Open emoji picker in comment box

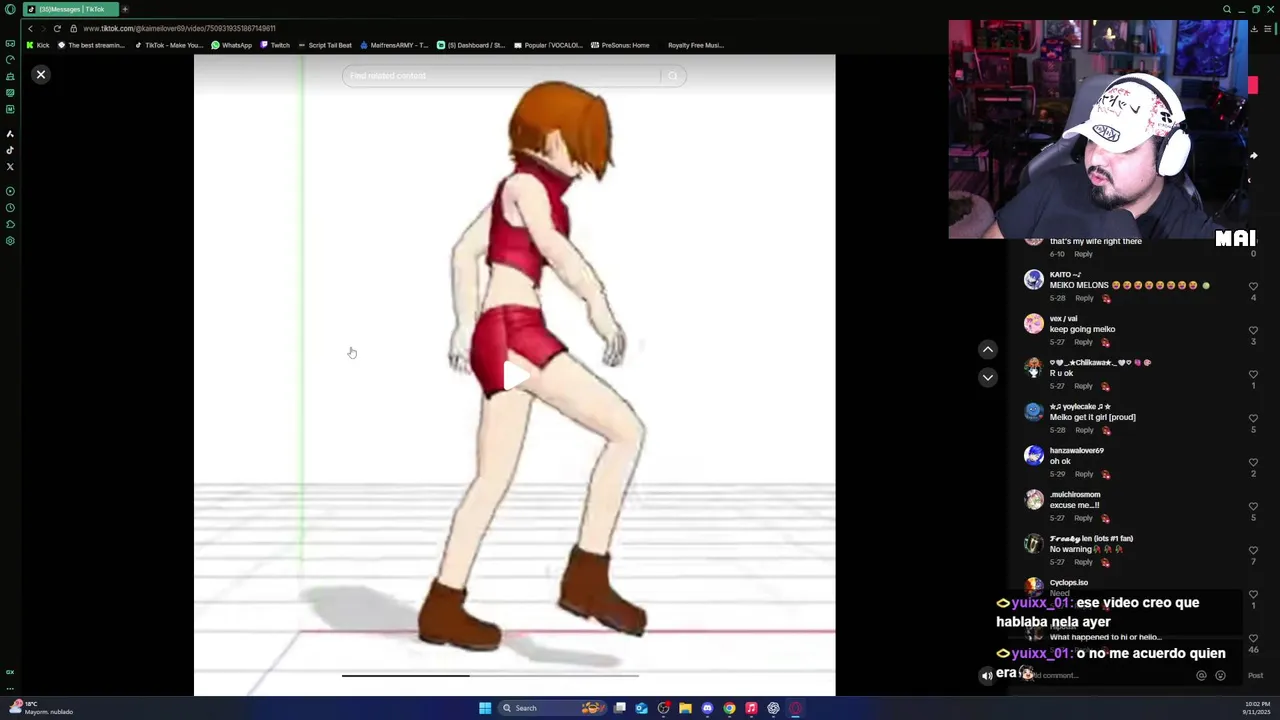(x=1220, y=676)
